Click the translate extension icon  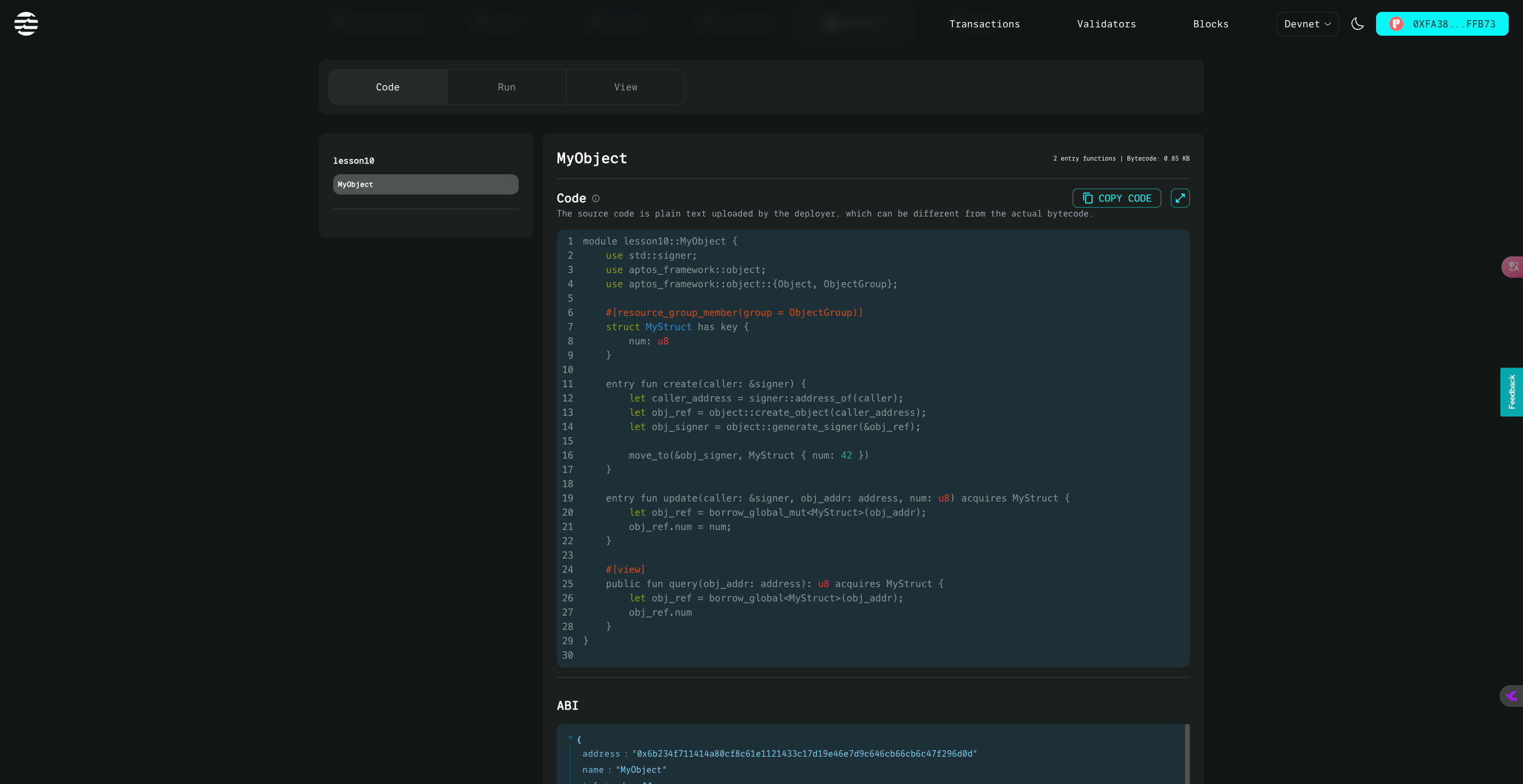click(x=1513, y=267)
